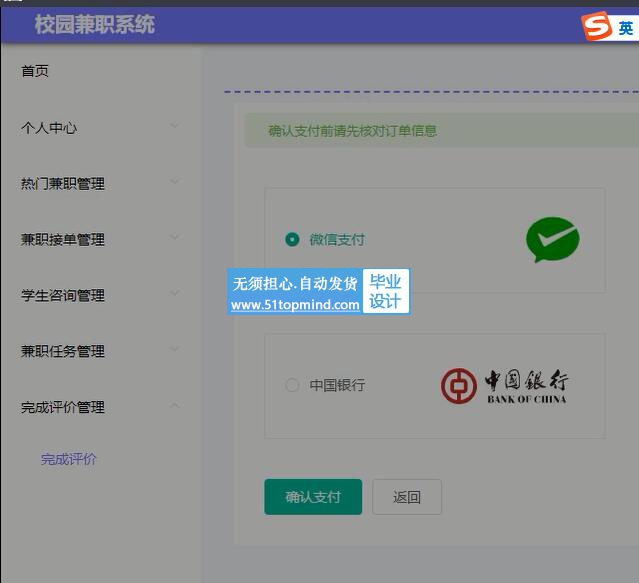Select the 微信支付 radio button
The image size is (639, 583).
pos(292,240)
